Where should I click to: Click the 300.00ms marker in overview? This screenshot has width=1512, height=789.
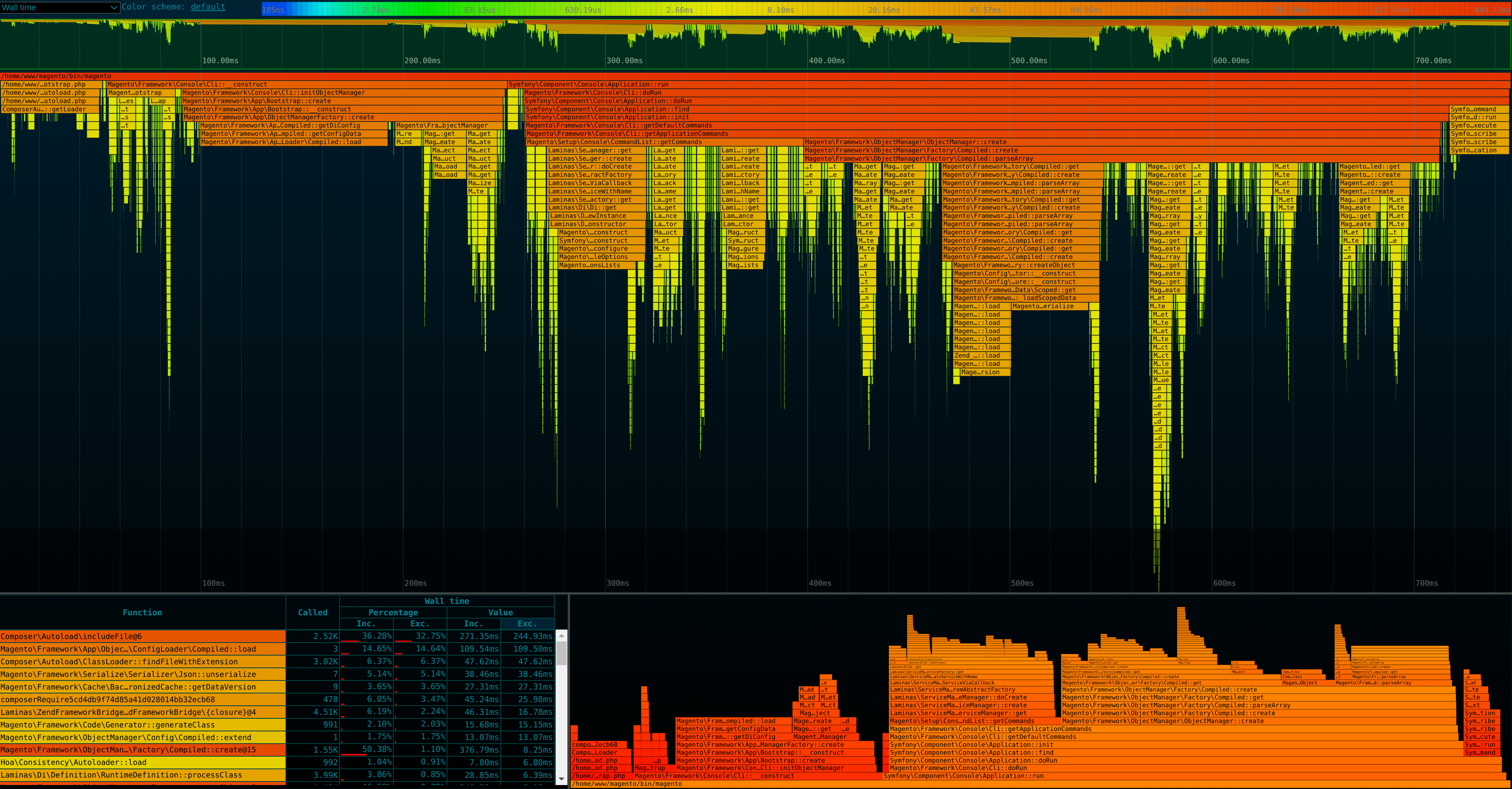coord(624,60)
